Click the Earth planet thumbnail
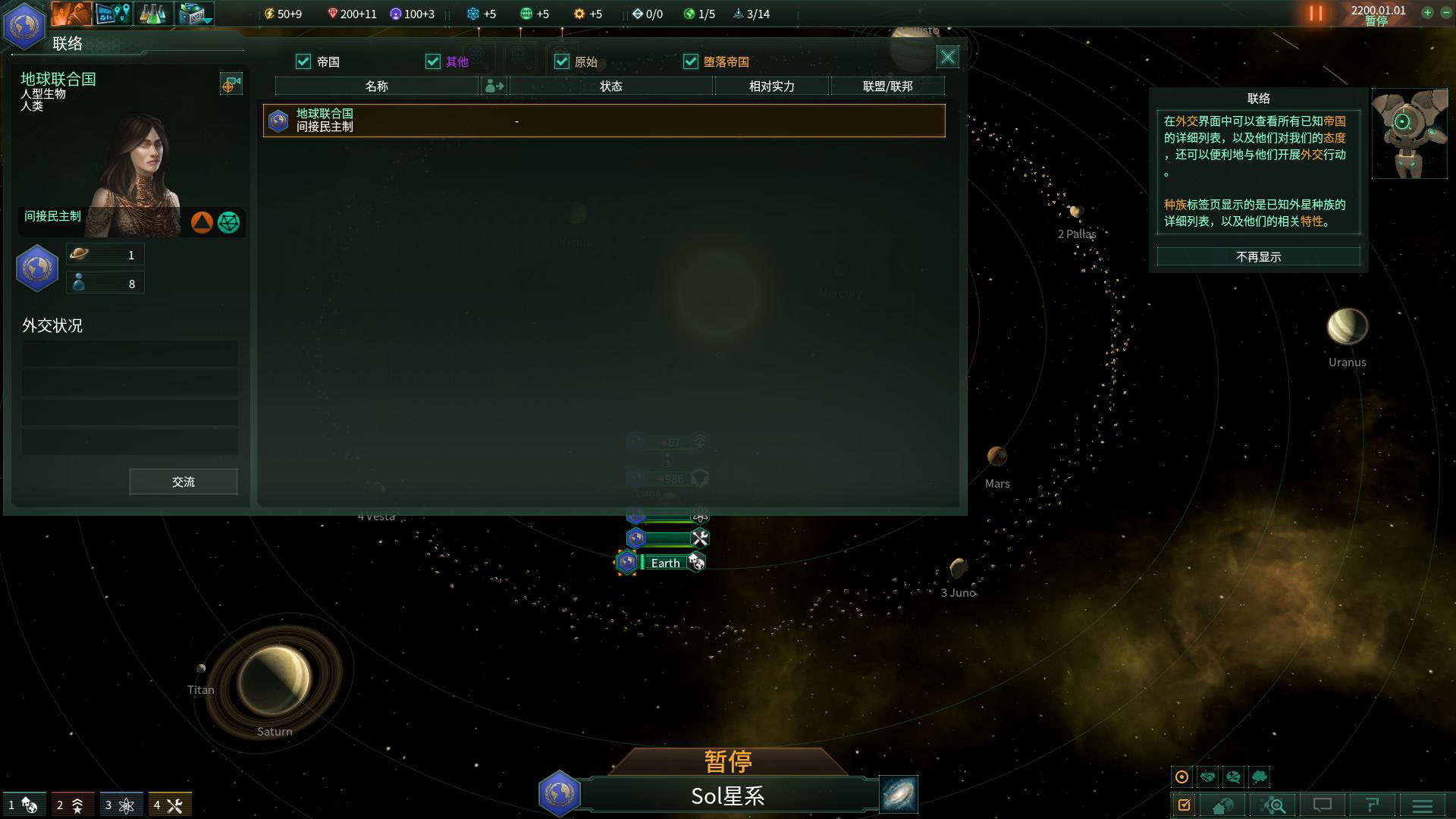This screenshot has width=1456, height=819. coord(629,563)
